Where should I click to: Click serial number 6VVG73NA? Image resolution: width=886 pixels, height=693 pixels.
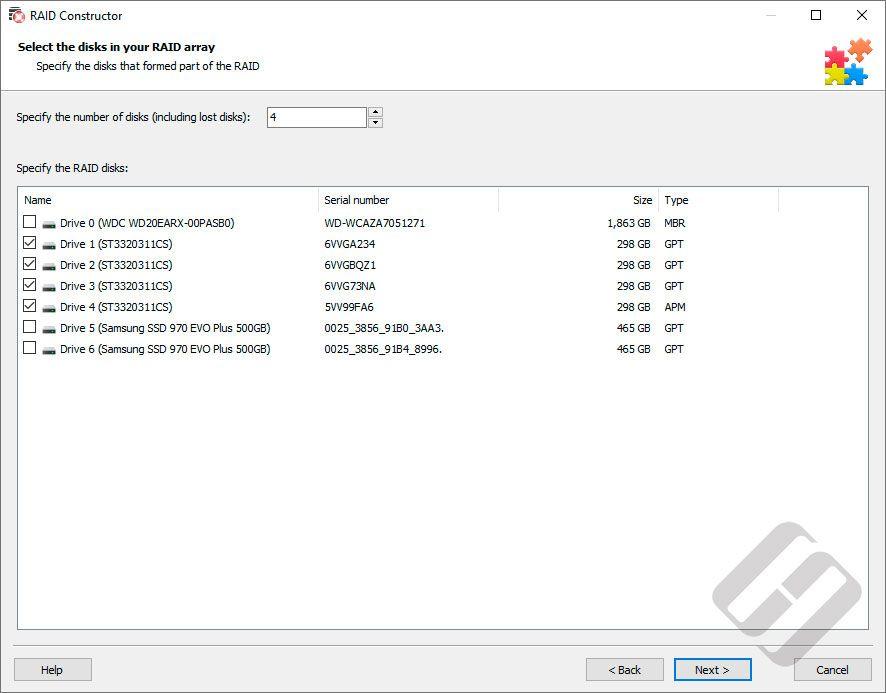coord(350,286)
